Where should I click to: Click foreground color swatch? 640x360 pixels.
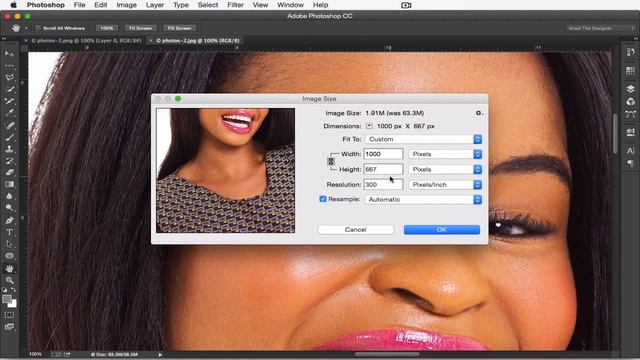click(7, 299)
